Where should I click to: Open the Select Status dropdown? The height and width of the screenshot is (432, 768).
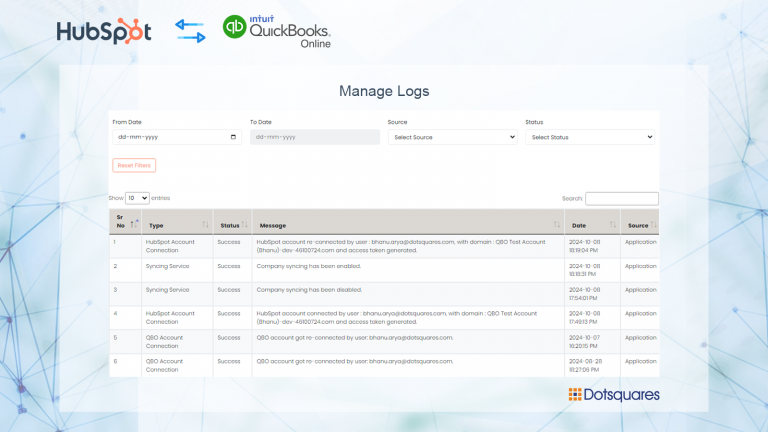590,137
